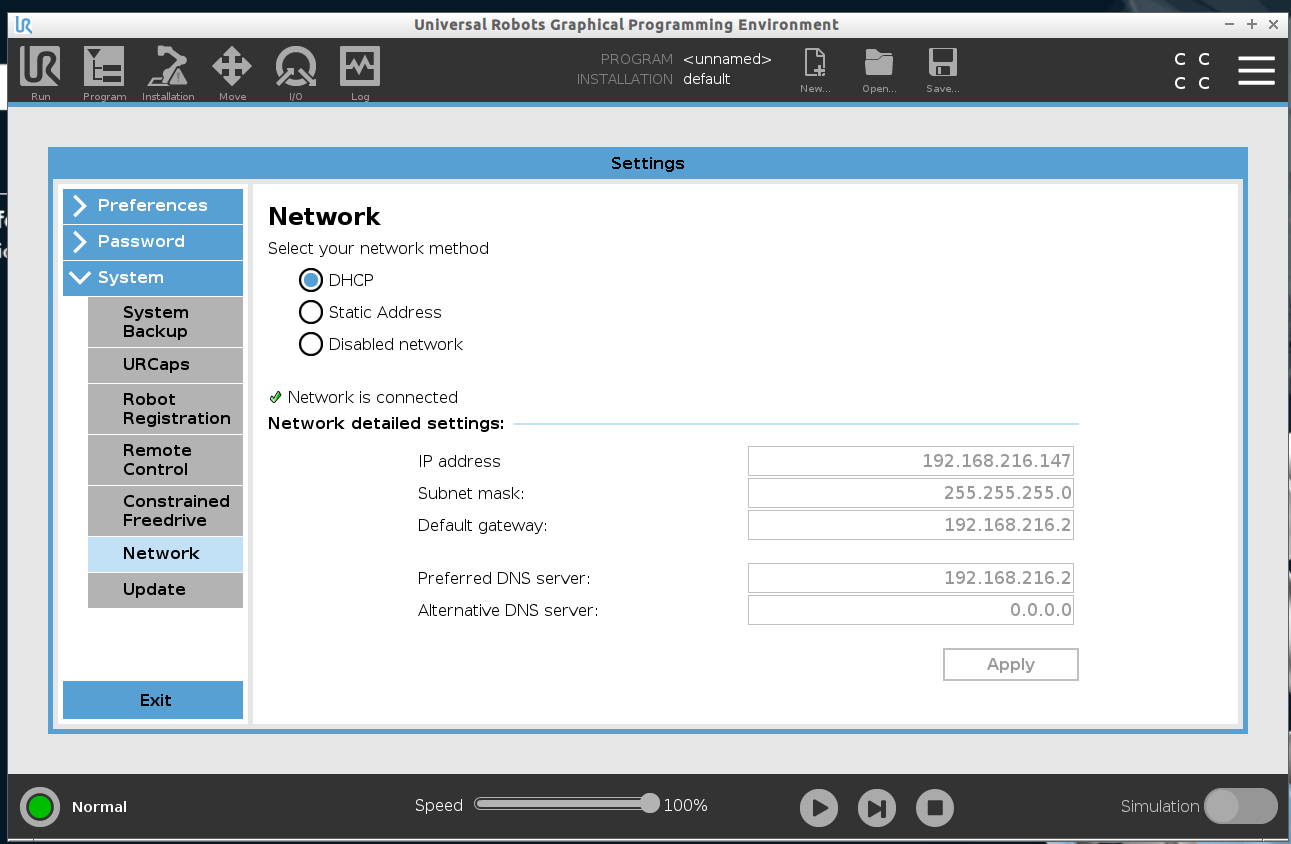Viewport: 1291px width, 844px height.
Task: Open the Update settings item
Action: 165,590
